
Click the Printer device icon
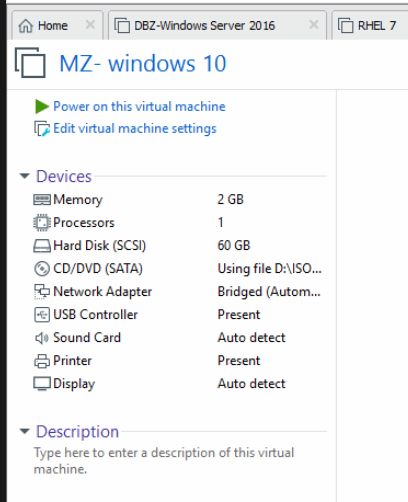coord(42,361)
